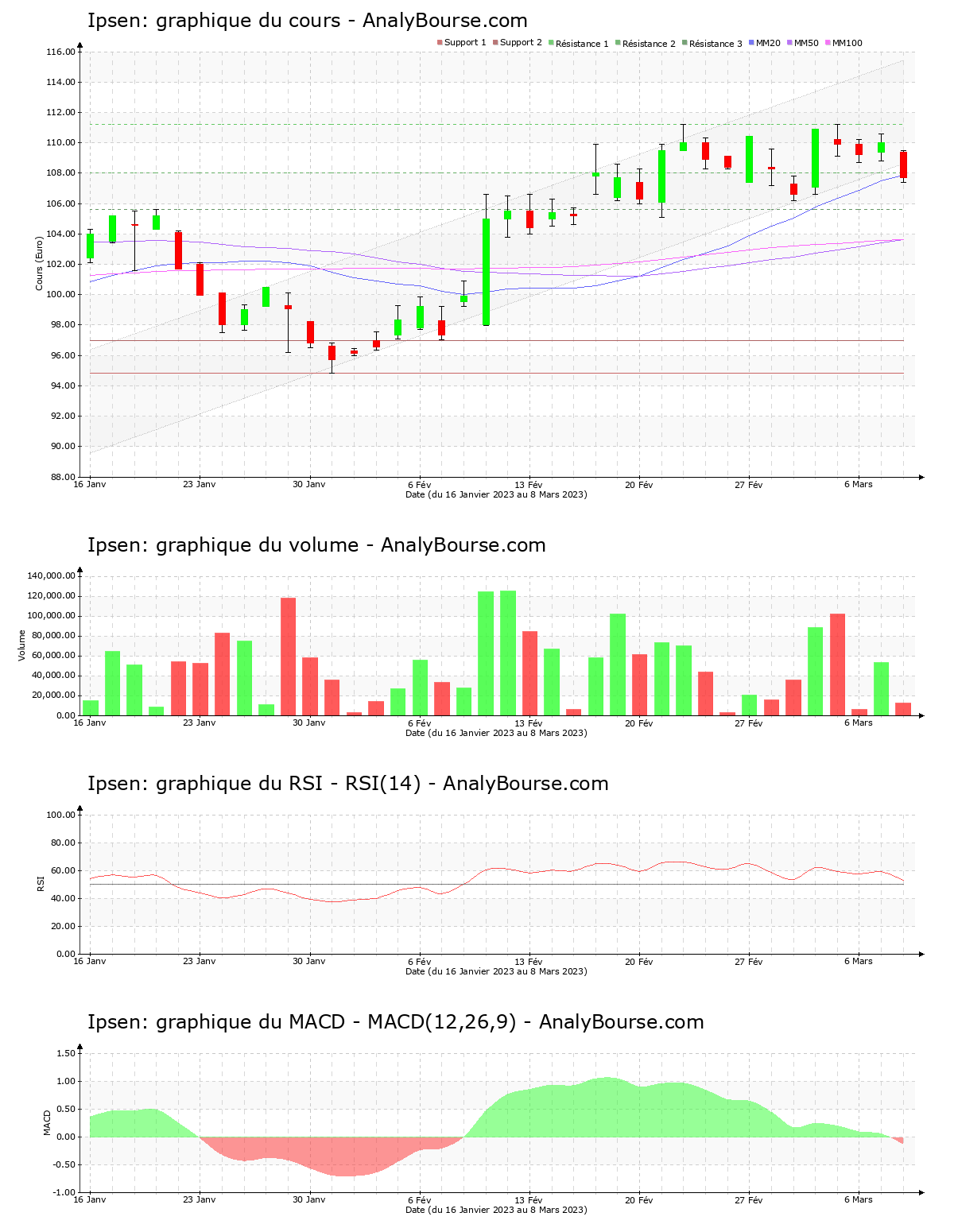The width and height of the screenshot is (954, 1232).
Task: Click the '20 Fév' date label on the MACD chart
Action: pos(638,1199)
